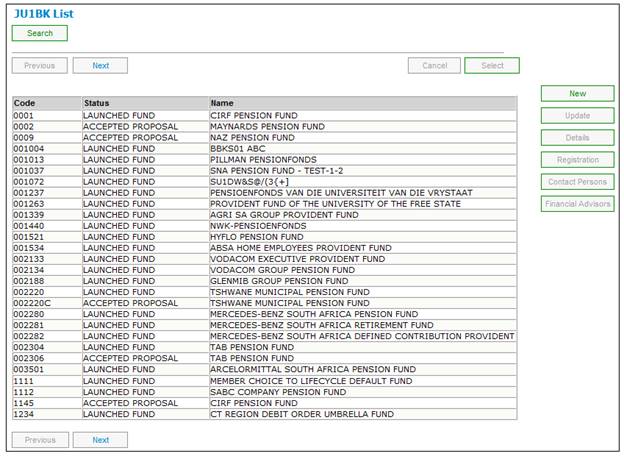Select code 002304 TAB PENSION FUND

[x=265, y=347]
